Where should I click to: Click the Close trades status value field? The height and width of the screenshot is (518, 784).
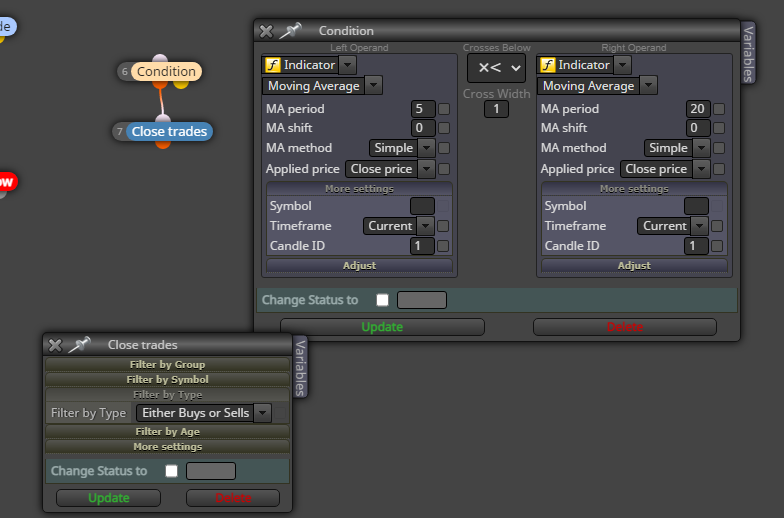click(x=211, y=471)
